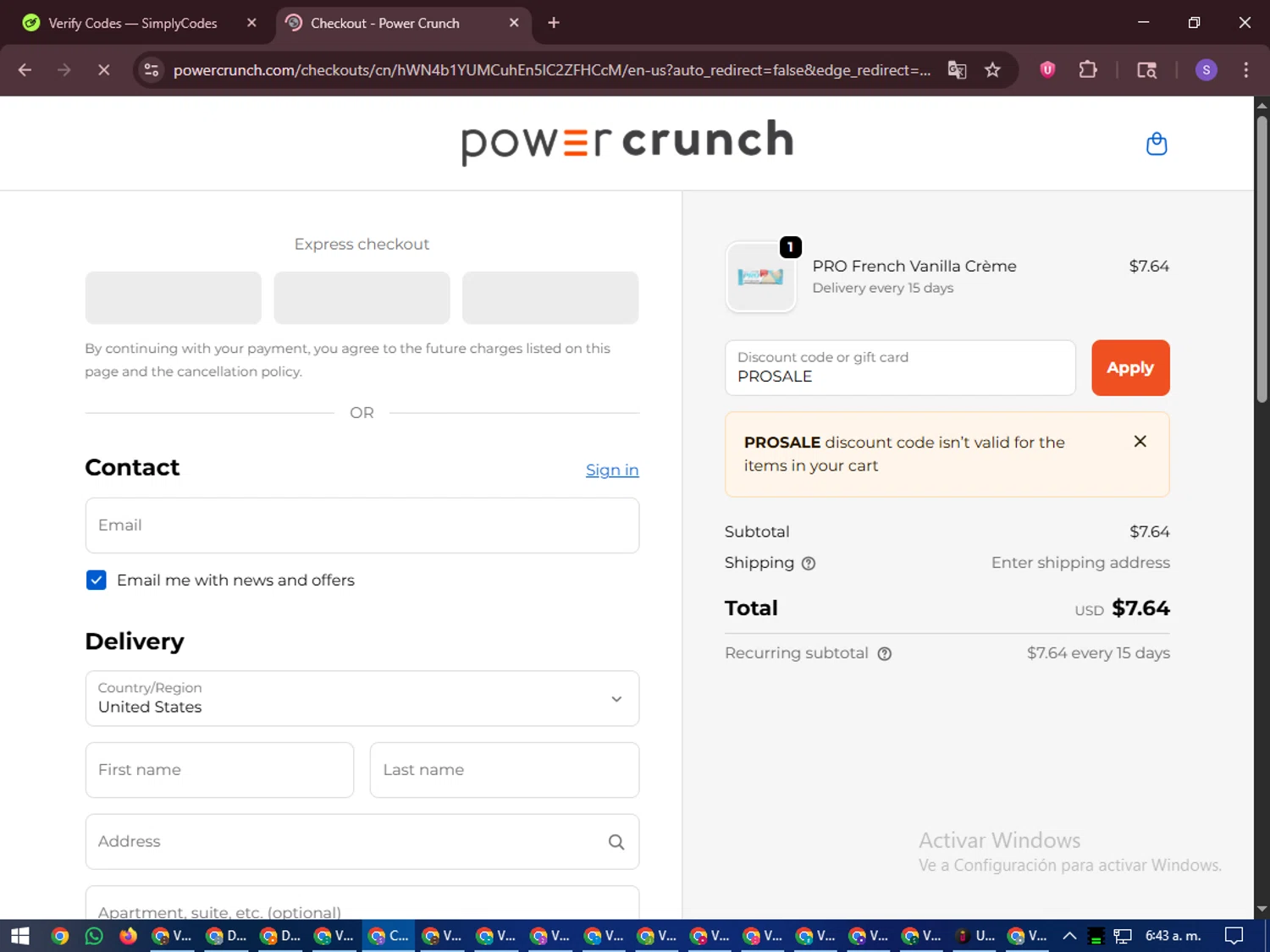The width and height of the screenshot is (1270, 952).
Task: Open a new browser tab
Action: pyautogui.click(x=554, y=23)
